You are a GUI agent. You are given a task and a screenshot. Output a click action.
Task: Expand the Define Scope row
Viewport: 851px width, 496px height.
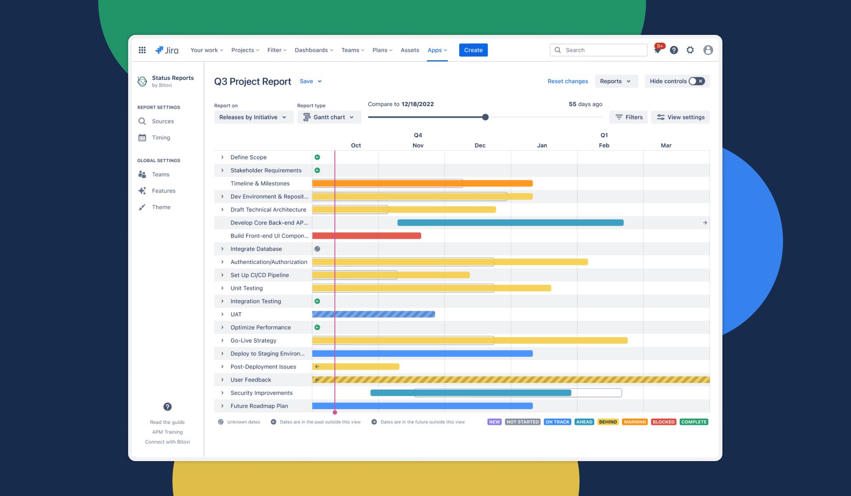point(222,157)
